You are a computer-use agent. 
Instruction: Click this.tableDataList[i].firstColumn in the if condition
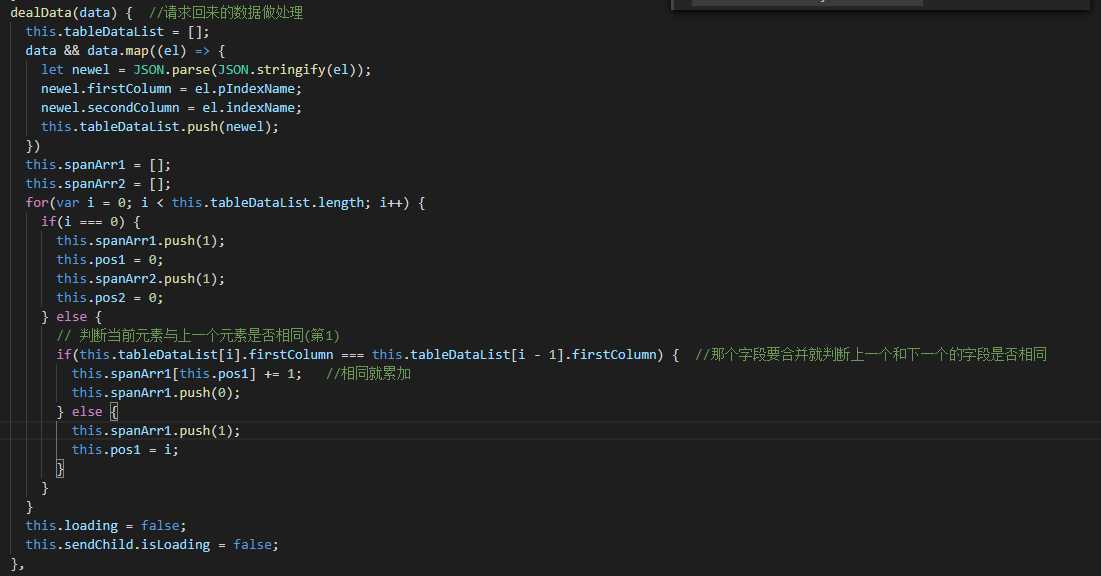[x=206, y=354]
